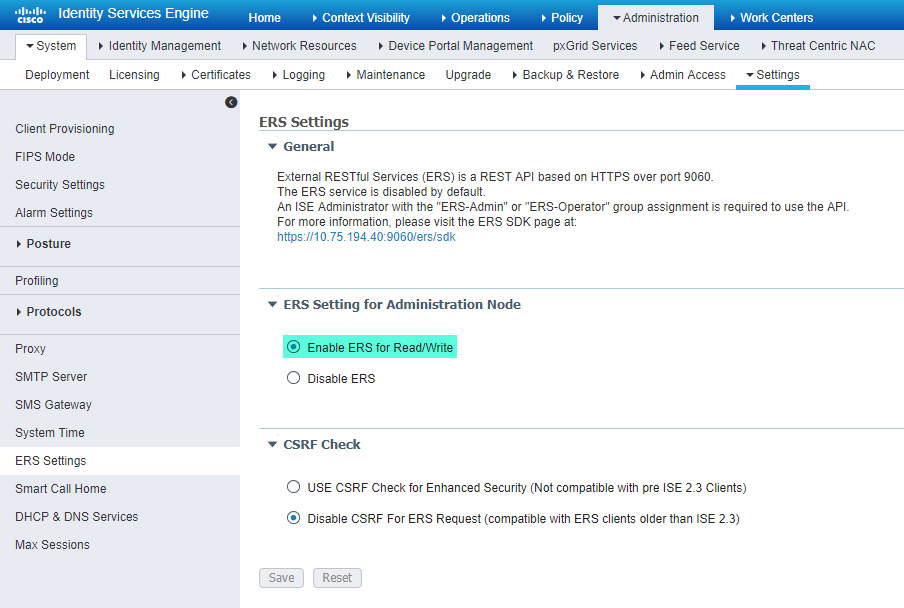904x608 pixels.
Task: Open Proxy settings
Action: [x=30, y=349]
